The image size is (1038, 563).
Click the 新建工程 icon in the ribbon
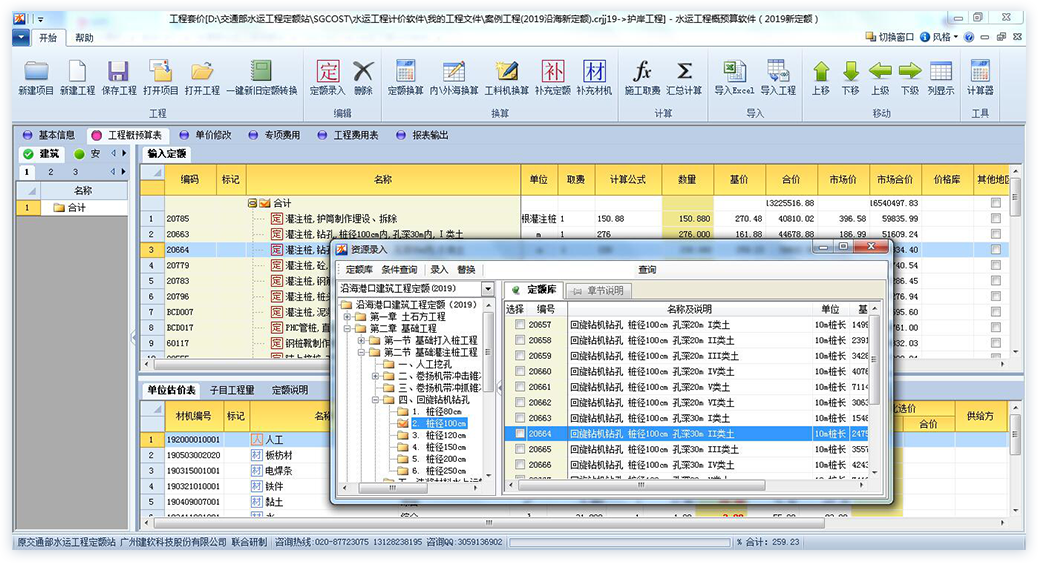pos(77,71)
